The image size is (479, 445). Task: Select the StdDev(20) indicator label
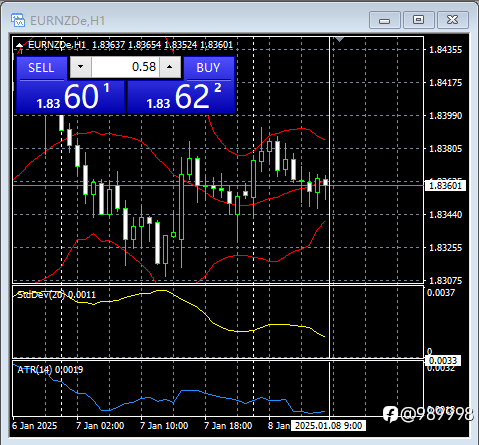[x=56, y=295]
